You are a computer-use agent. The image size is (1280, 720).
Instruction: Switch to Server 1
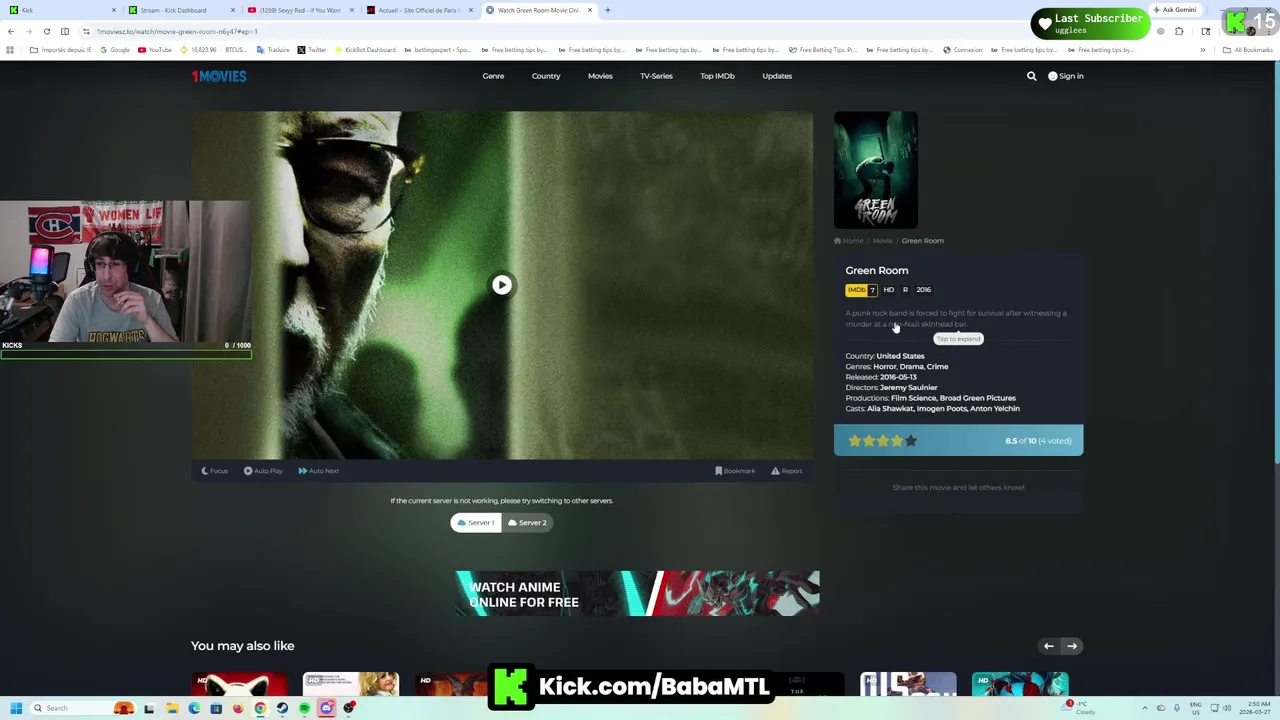pos(476,522)
